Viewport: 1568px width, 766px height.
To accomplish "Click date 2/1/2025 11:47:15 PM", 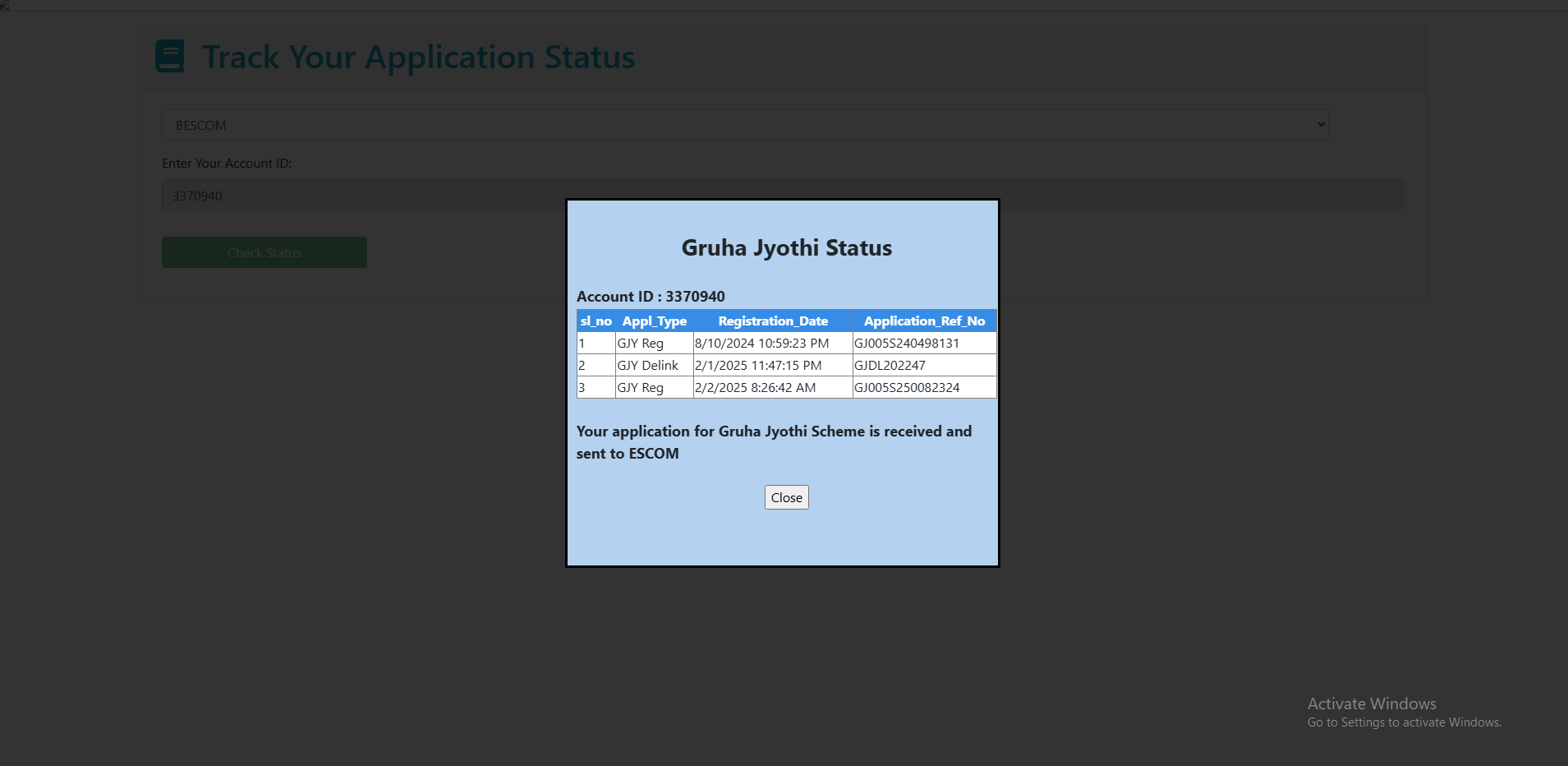I will pyautogui.click(x=758, y=366).
